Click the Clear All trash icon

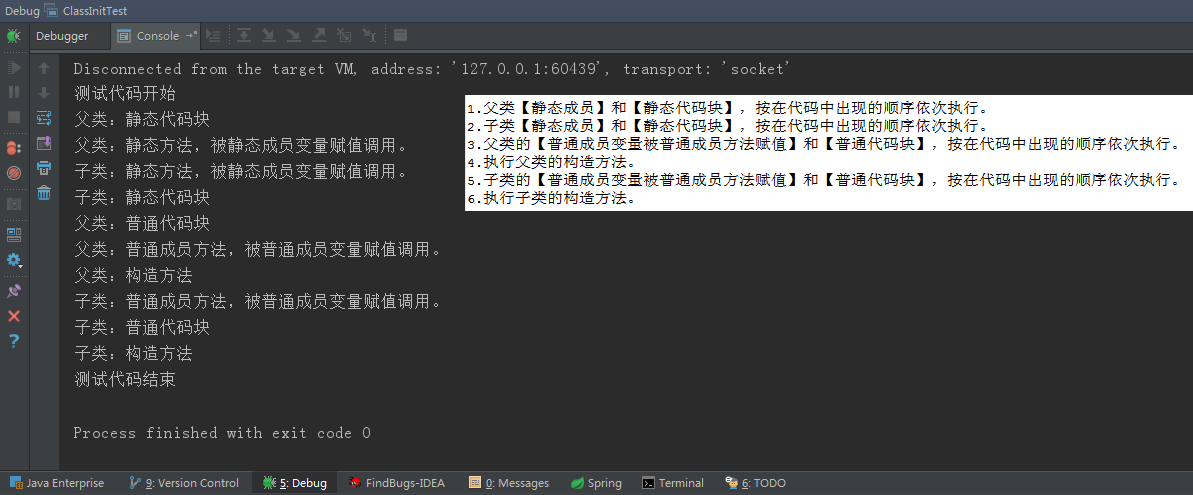tap(44, 193)
